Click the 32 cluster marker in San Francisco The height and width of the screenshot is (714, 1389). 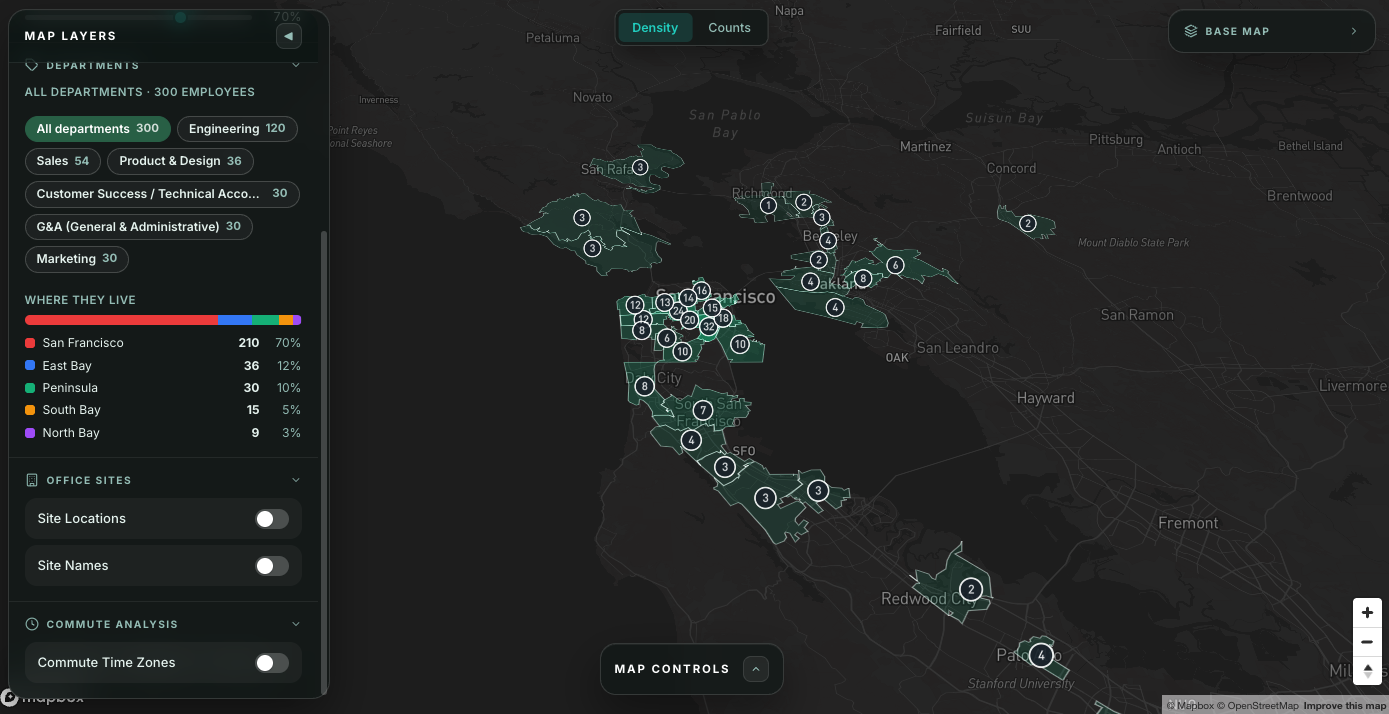point(709,326)
